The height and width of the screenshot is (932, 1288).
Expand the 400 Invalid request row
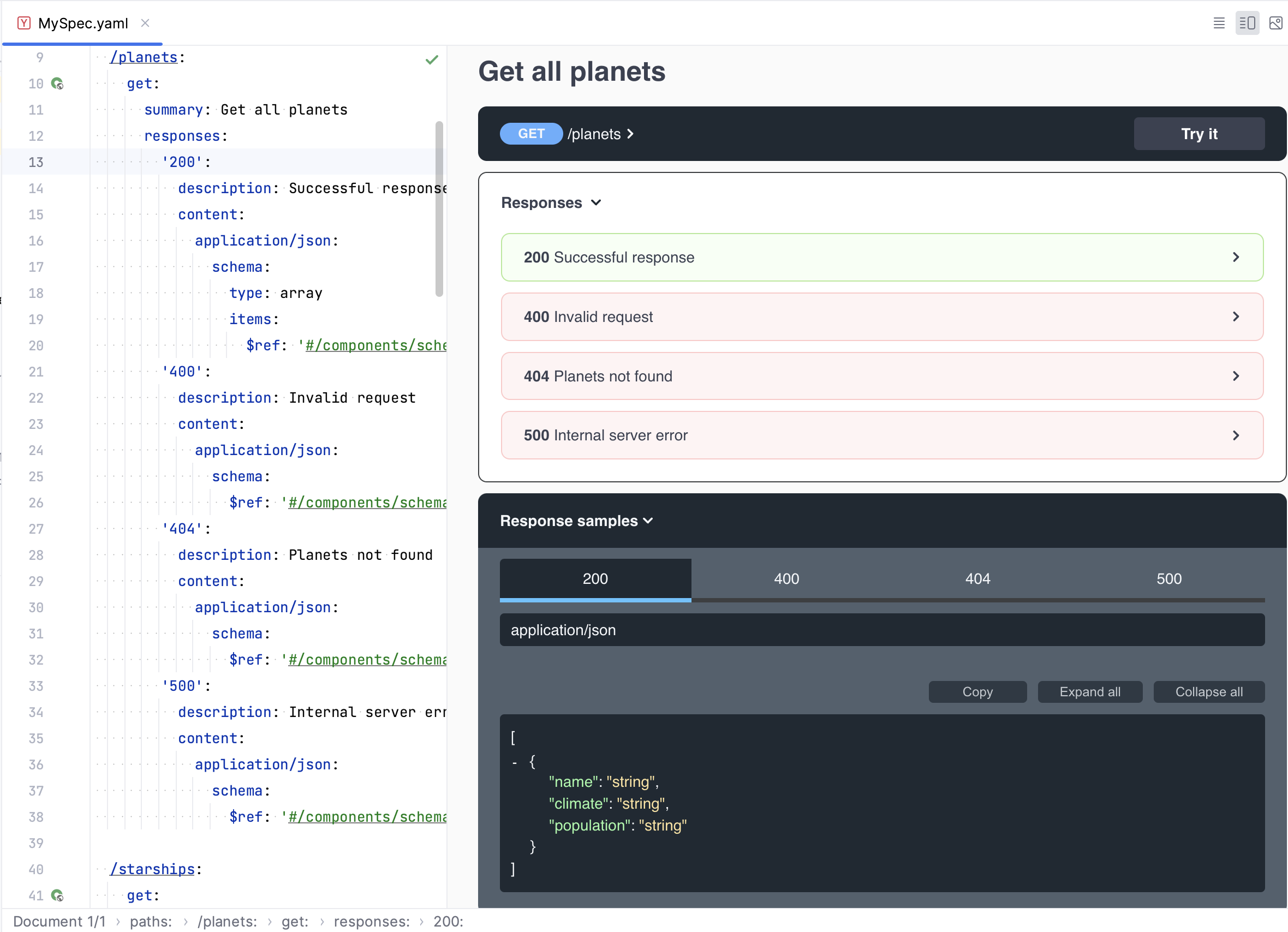point(881,317)
